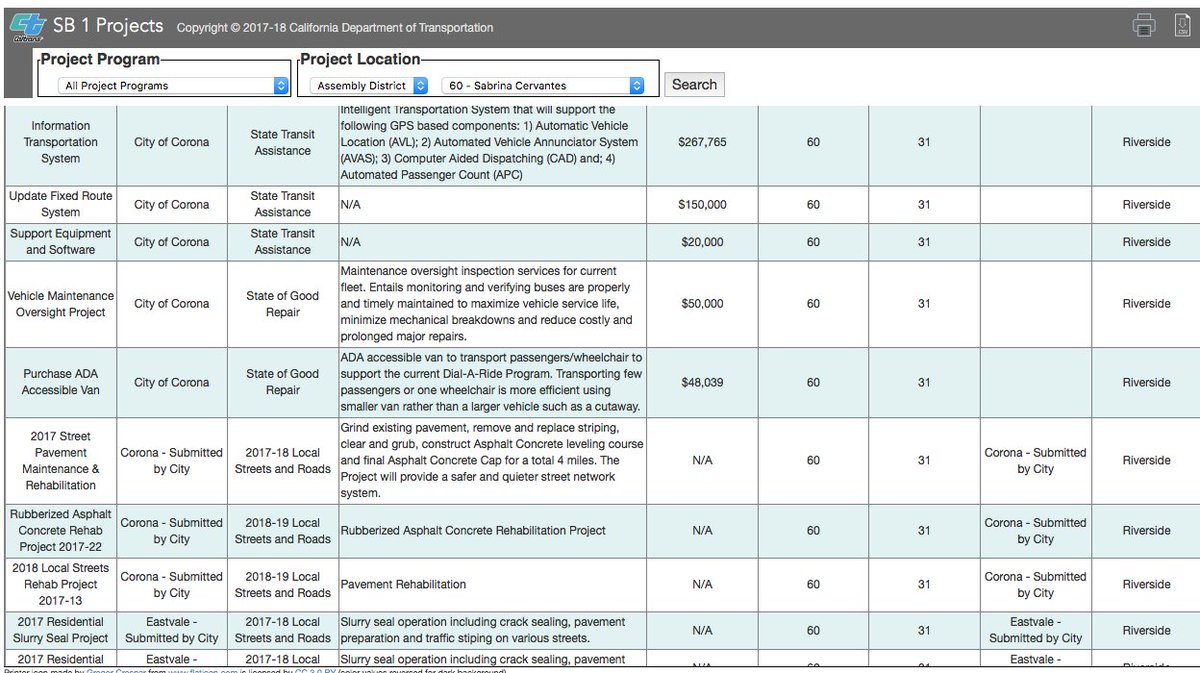Select the SB 1 Projects page title
The height and width of the screenshot is (673, 1200).
point(108,26)
